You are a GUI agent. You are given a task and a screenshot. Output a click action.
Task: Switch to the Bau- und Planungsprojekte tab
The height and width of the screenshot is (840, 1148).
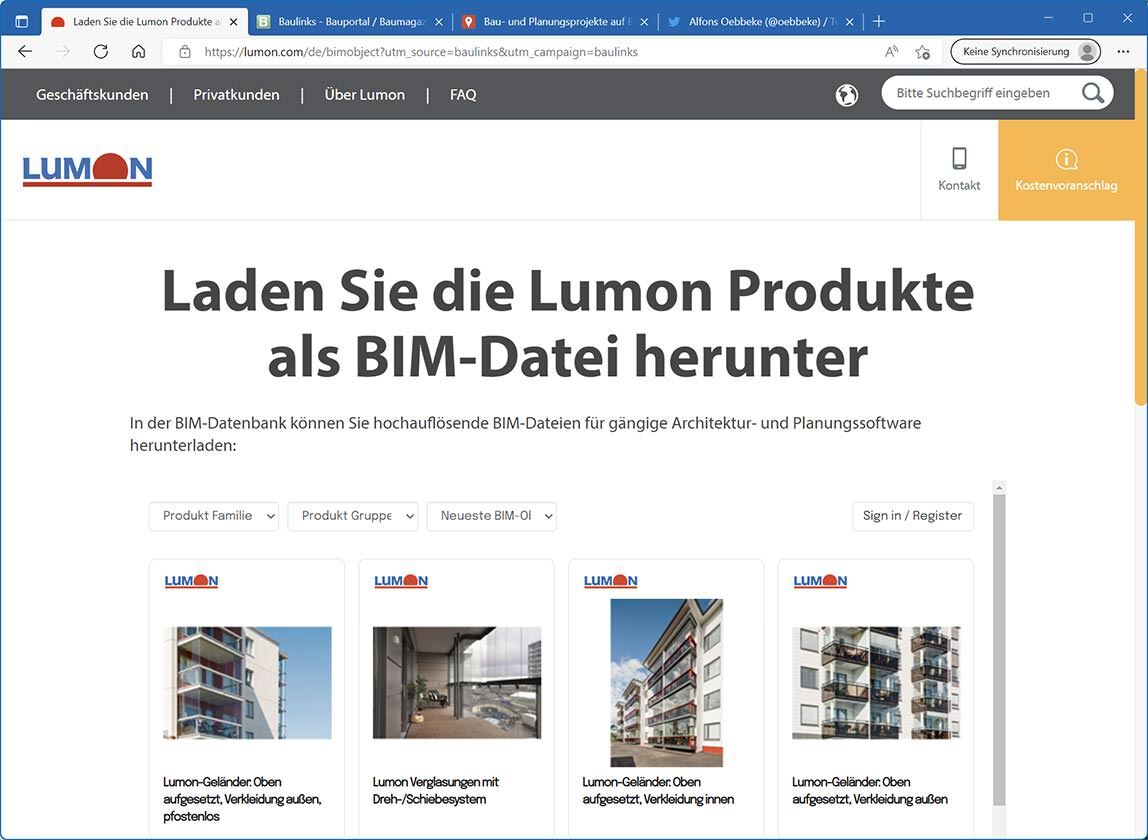coord(556,22)
